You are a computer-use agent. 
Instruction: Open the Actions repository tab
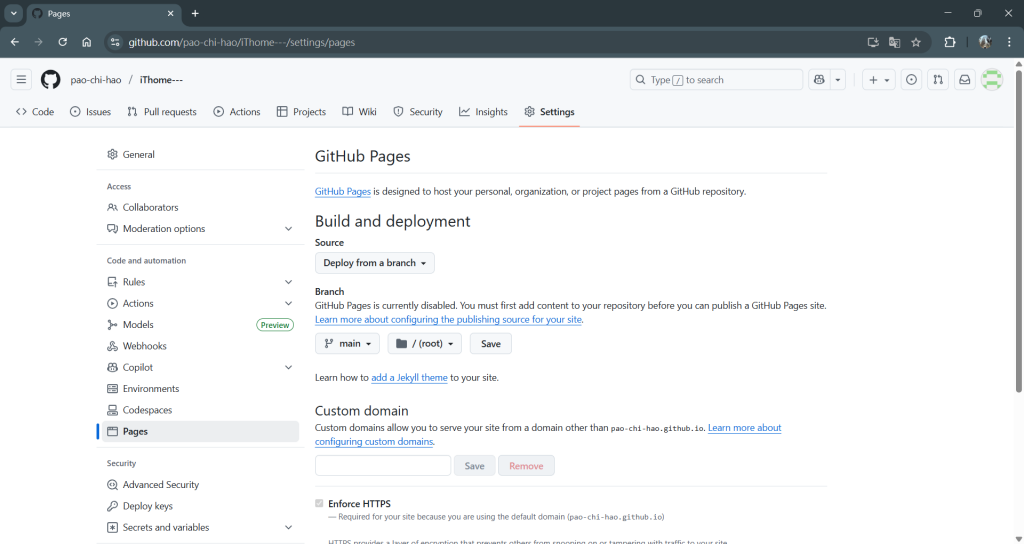(237, 112)
